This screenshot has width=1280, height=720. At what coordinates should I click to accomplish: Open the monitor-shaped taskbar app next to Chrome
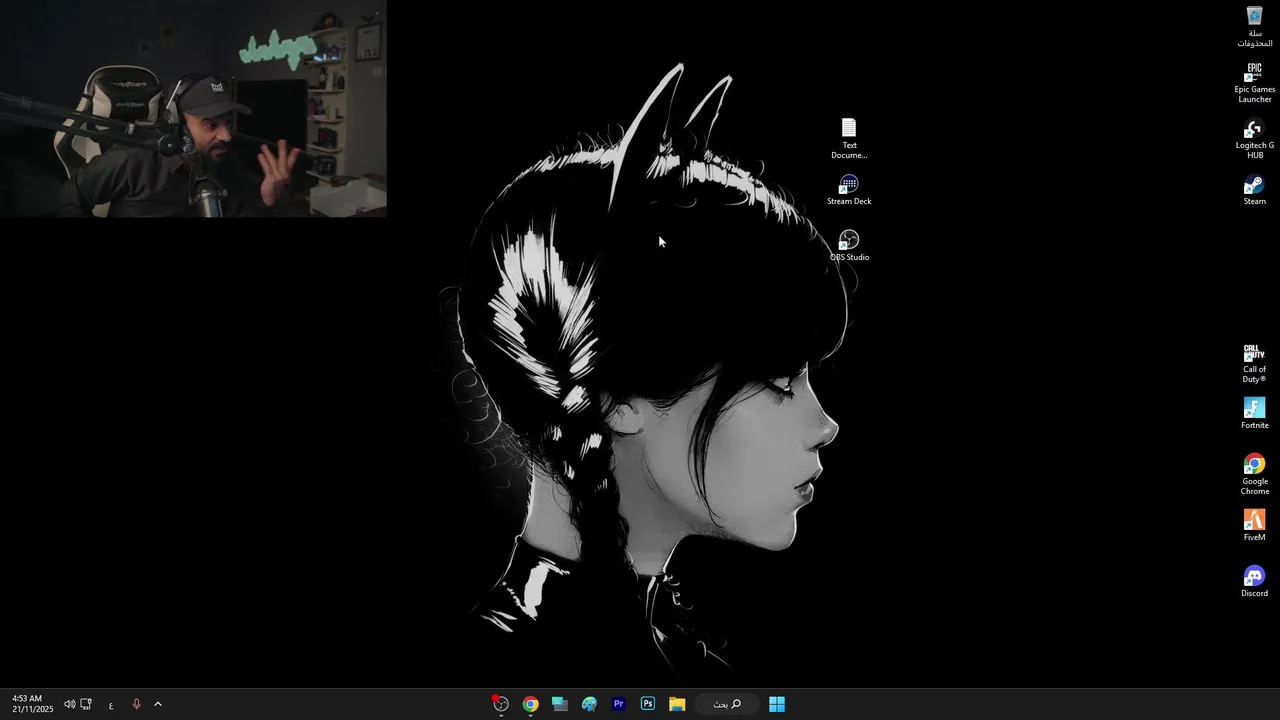click(x=560, y=704)
